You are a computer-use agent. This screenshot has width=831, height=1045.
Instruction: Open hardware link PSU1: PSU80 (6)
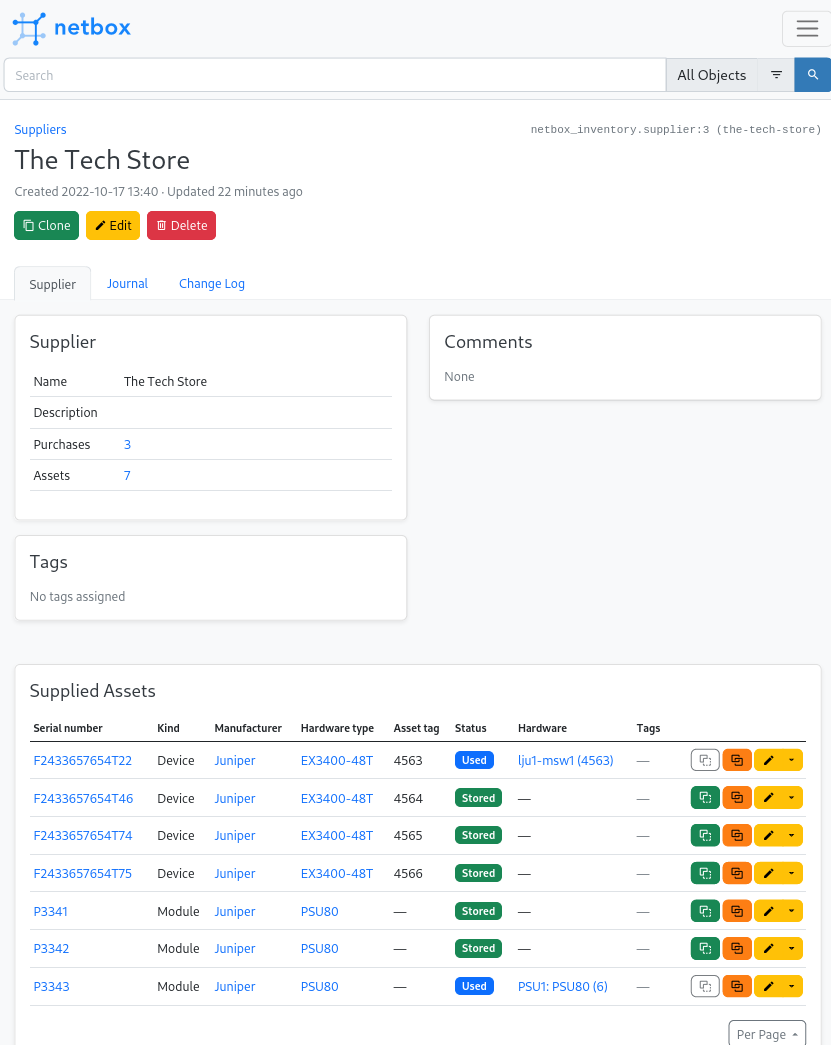[x=563, y=986]
